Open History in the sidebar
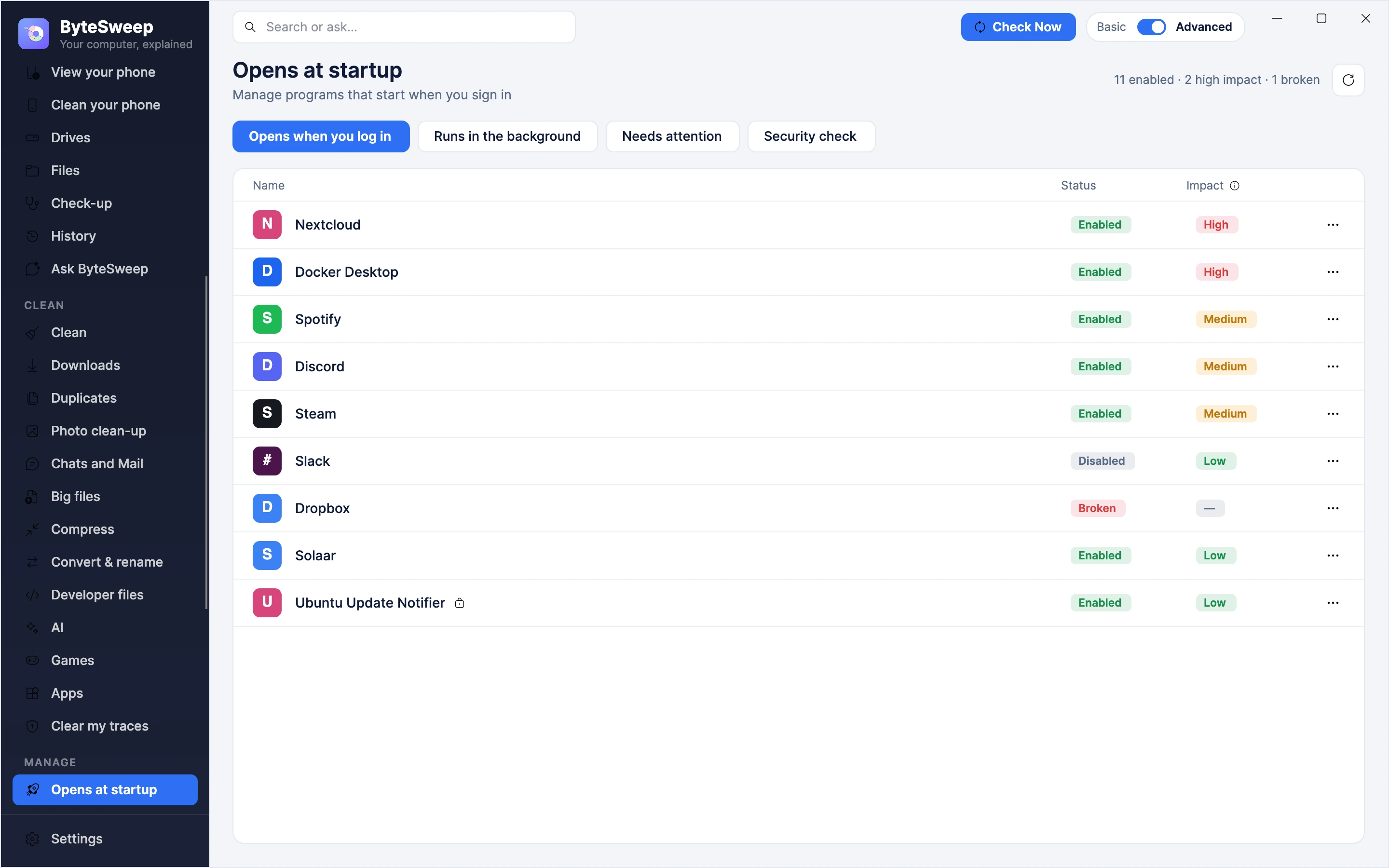The width and height of the screenshot is (1389, 868). pyautogui.click(x=105, y=236)
